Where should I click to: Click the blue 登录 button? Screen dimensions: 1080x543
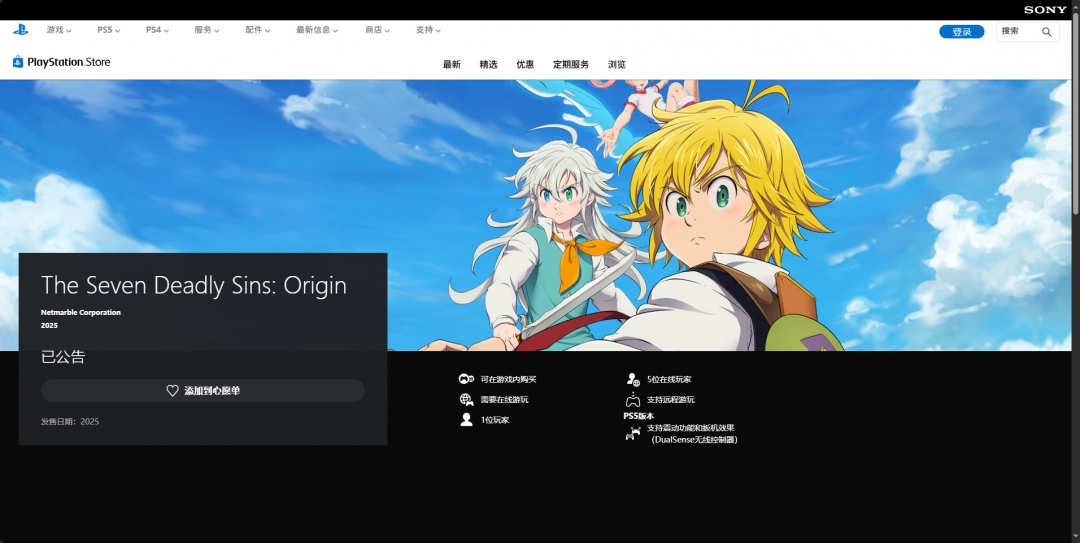961,32
